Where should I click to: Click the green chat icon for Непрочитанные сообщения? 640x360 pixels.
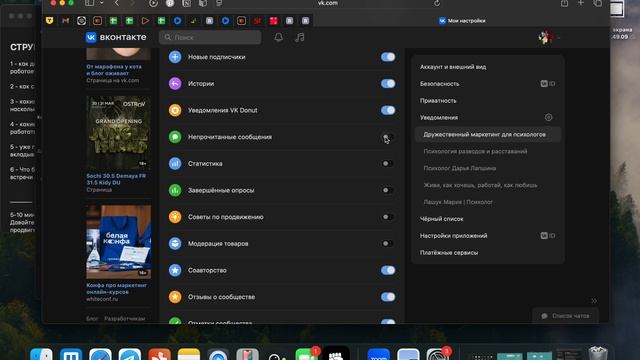tap(175, 137)
